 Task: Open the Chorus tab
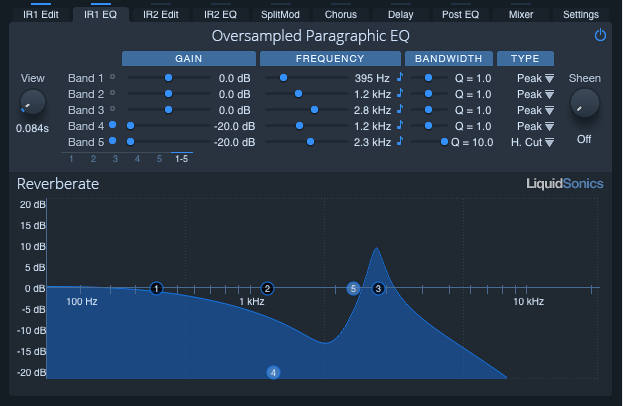(341, 15)
